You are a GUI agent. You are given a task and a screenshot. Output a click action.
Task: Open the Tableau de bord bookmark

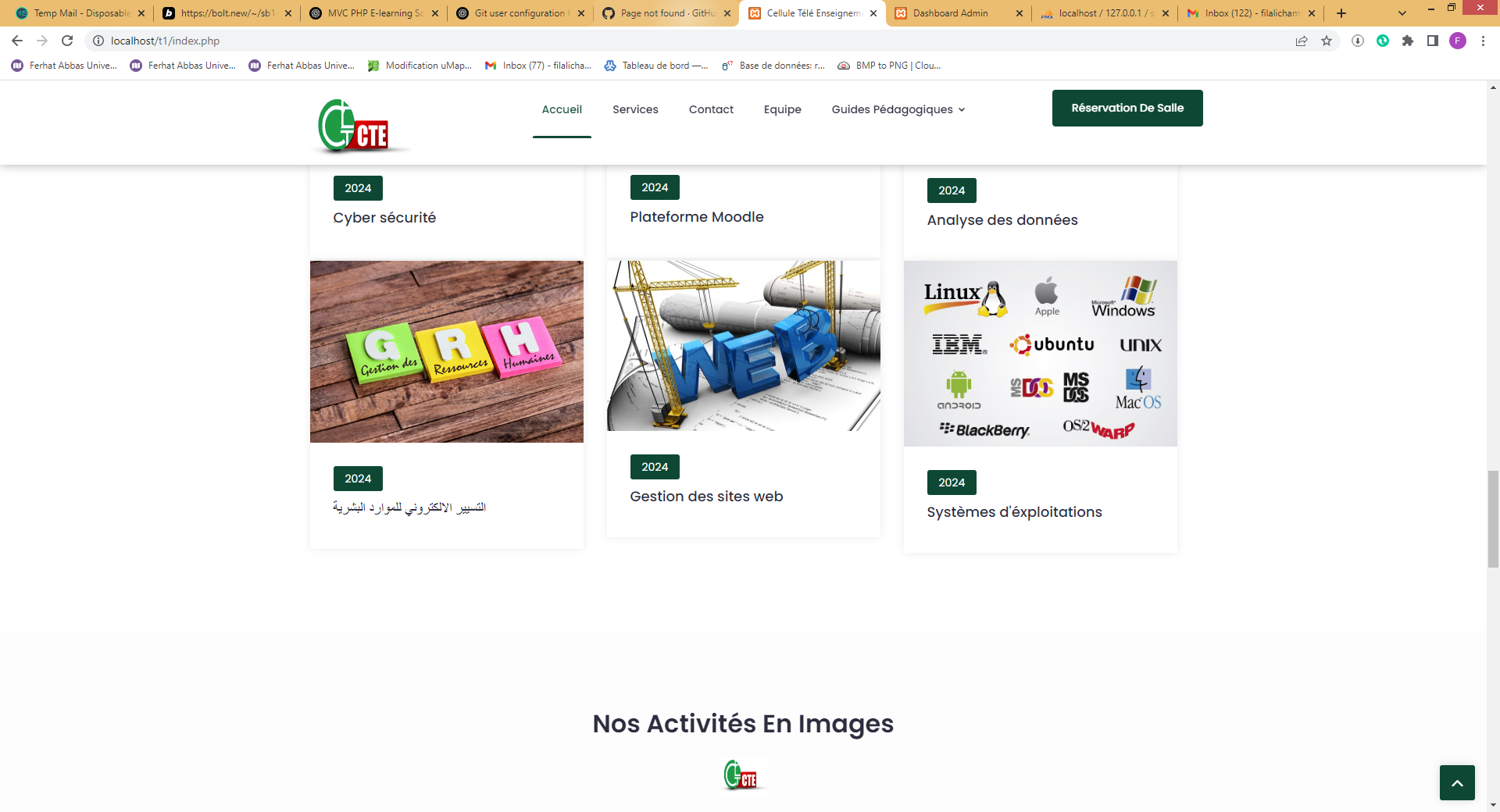point(656,66)
